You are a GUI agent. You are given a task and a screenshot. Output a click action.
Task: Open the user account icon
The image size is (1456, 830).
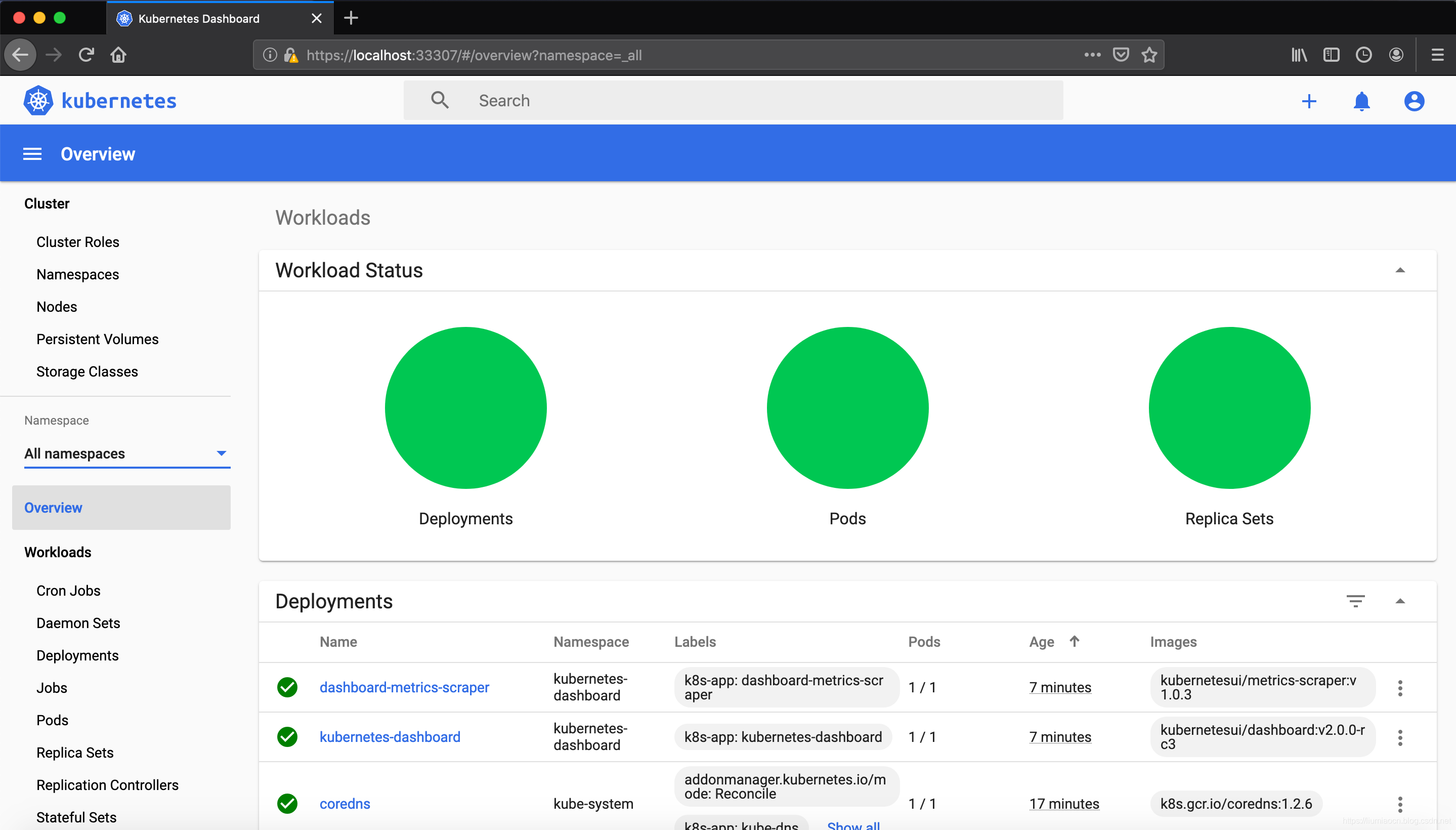coord(1414,101)
